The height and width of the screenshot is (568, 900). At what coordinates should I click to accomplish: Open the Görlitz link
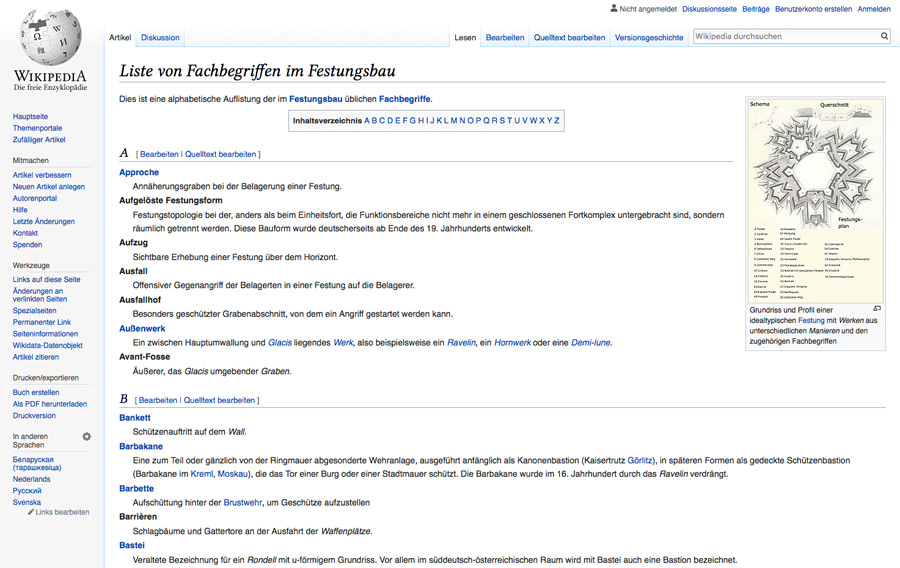coord(639,460)
